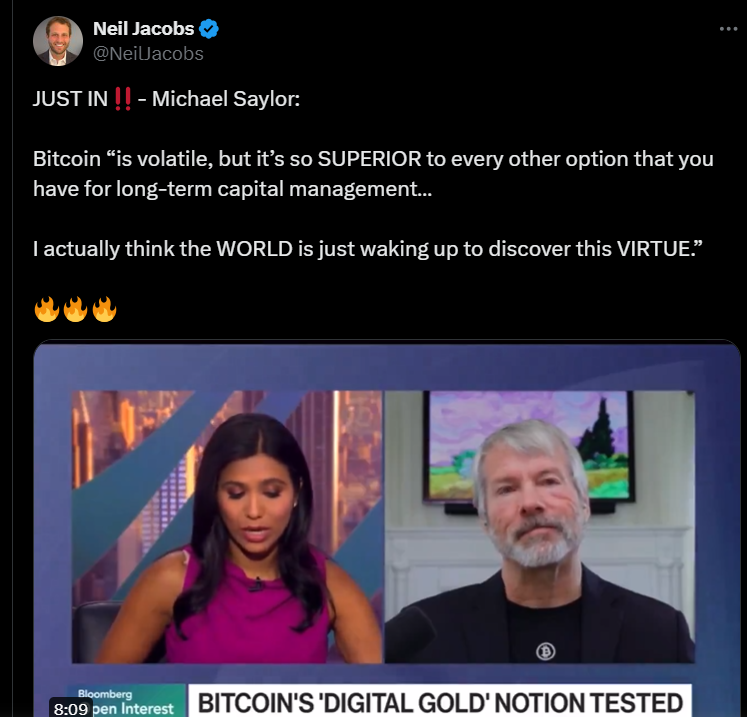The height and width of the screenshot is (717, 747).
Task: Click the 'JUST IN' tweet line
Action: pyautogui.click(x=166, y=99)
